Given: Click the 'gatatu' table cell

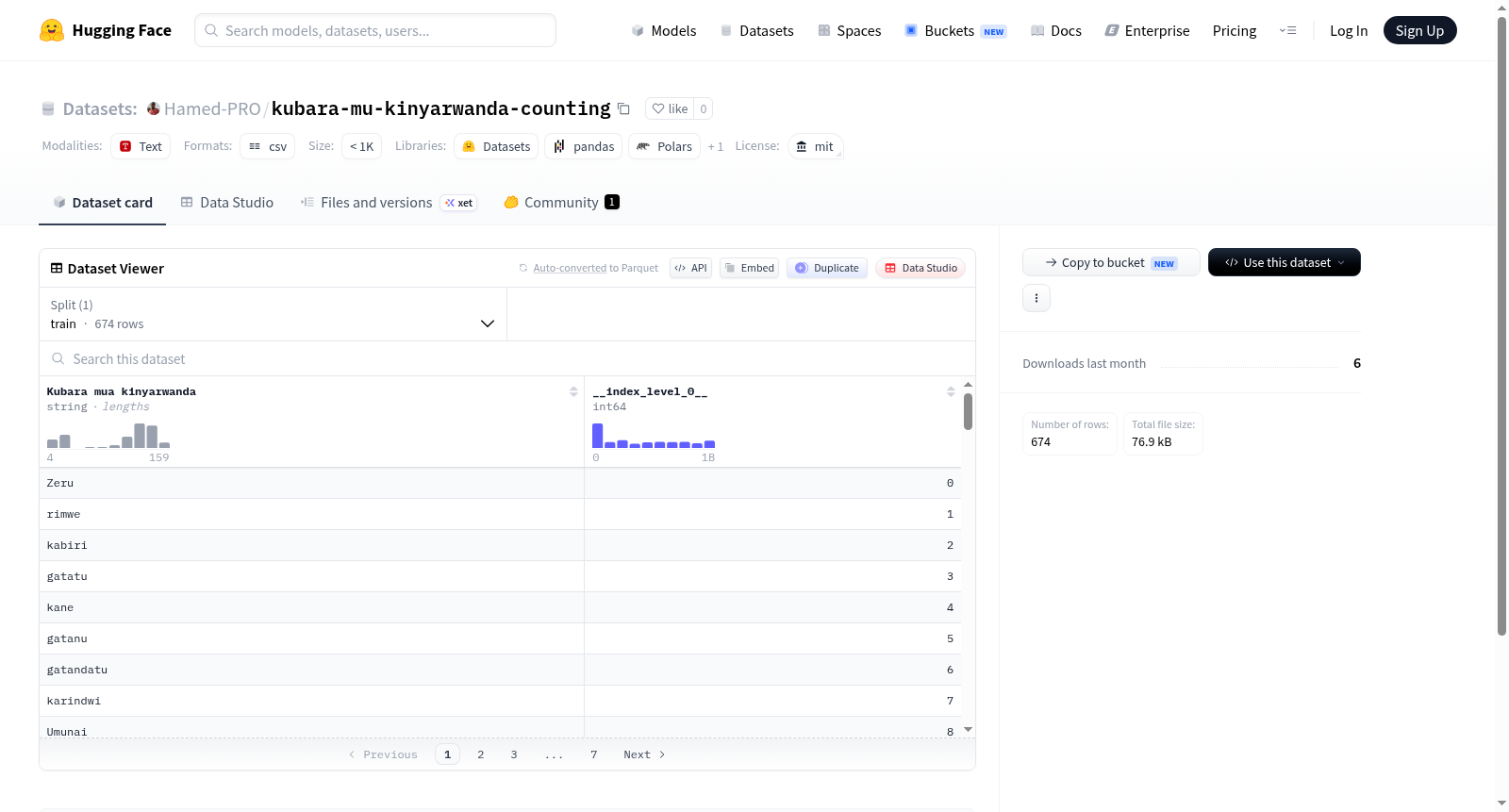Looking at the screenshot, I should tap(311, 576).
